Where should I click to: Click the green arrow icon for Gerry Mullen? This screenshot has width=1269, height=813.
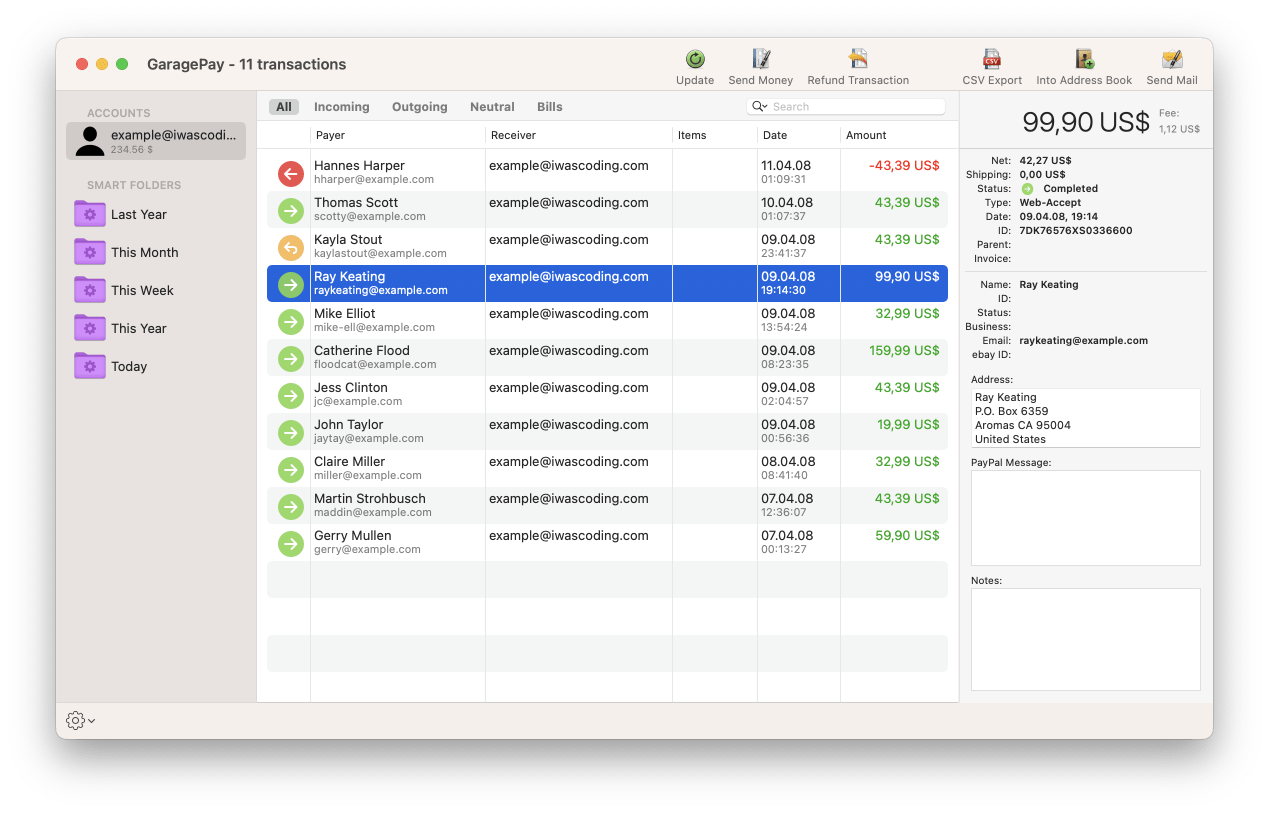pyautogui.click(x=291, y=543)
